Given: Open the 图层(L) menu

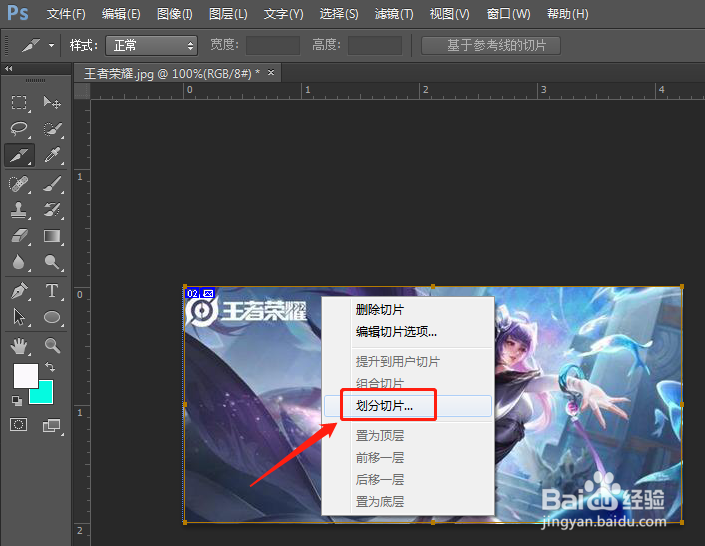Looking at the screenshot, I should [x=228, y=14].
